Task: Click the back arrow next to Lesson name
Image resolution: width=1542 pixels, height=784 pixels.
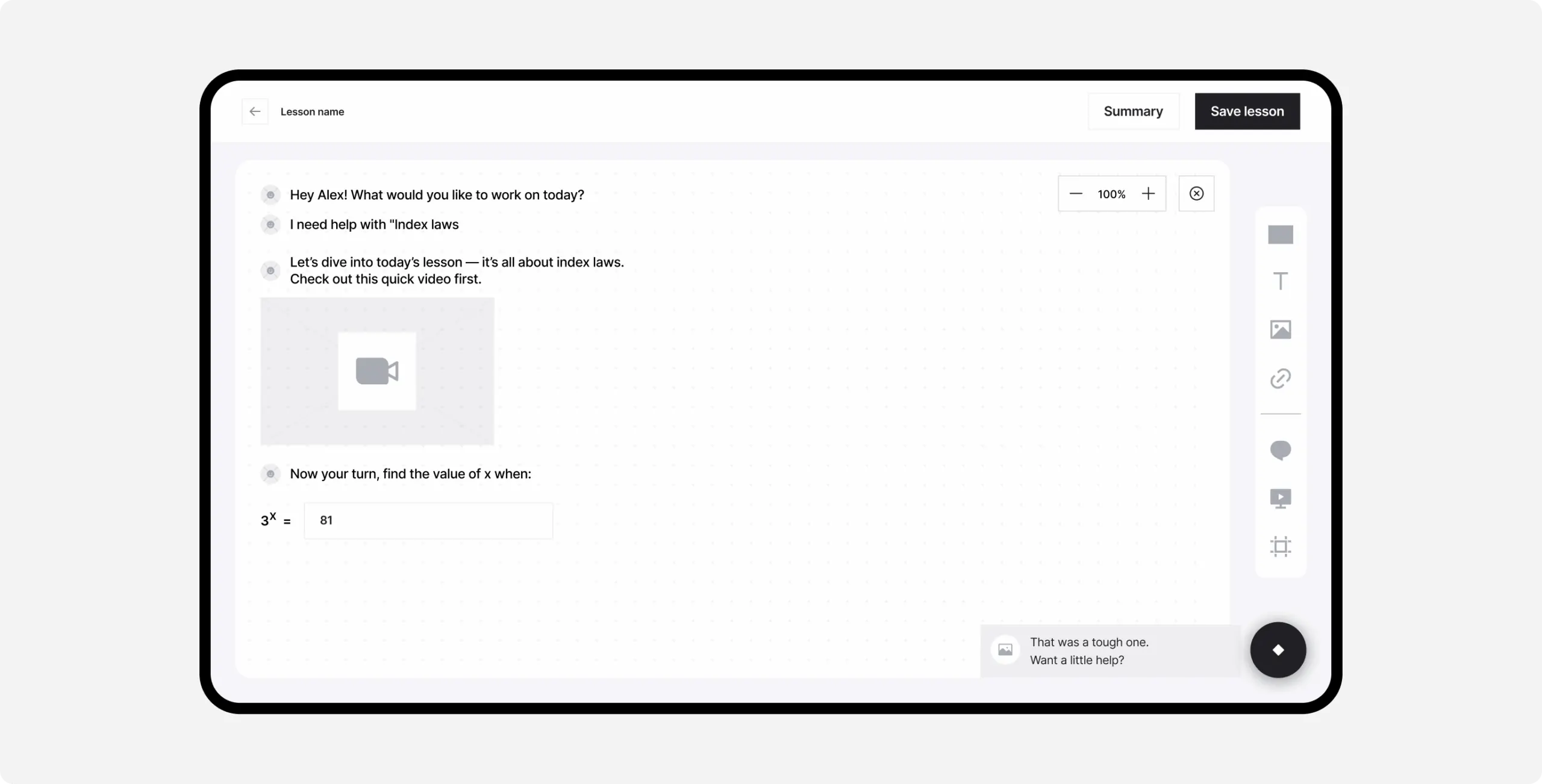Action: (255, 111)
